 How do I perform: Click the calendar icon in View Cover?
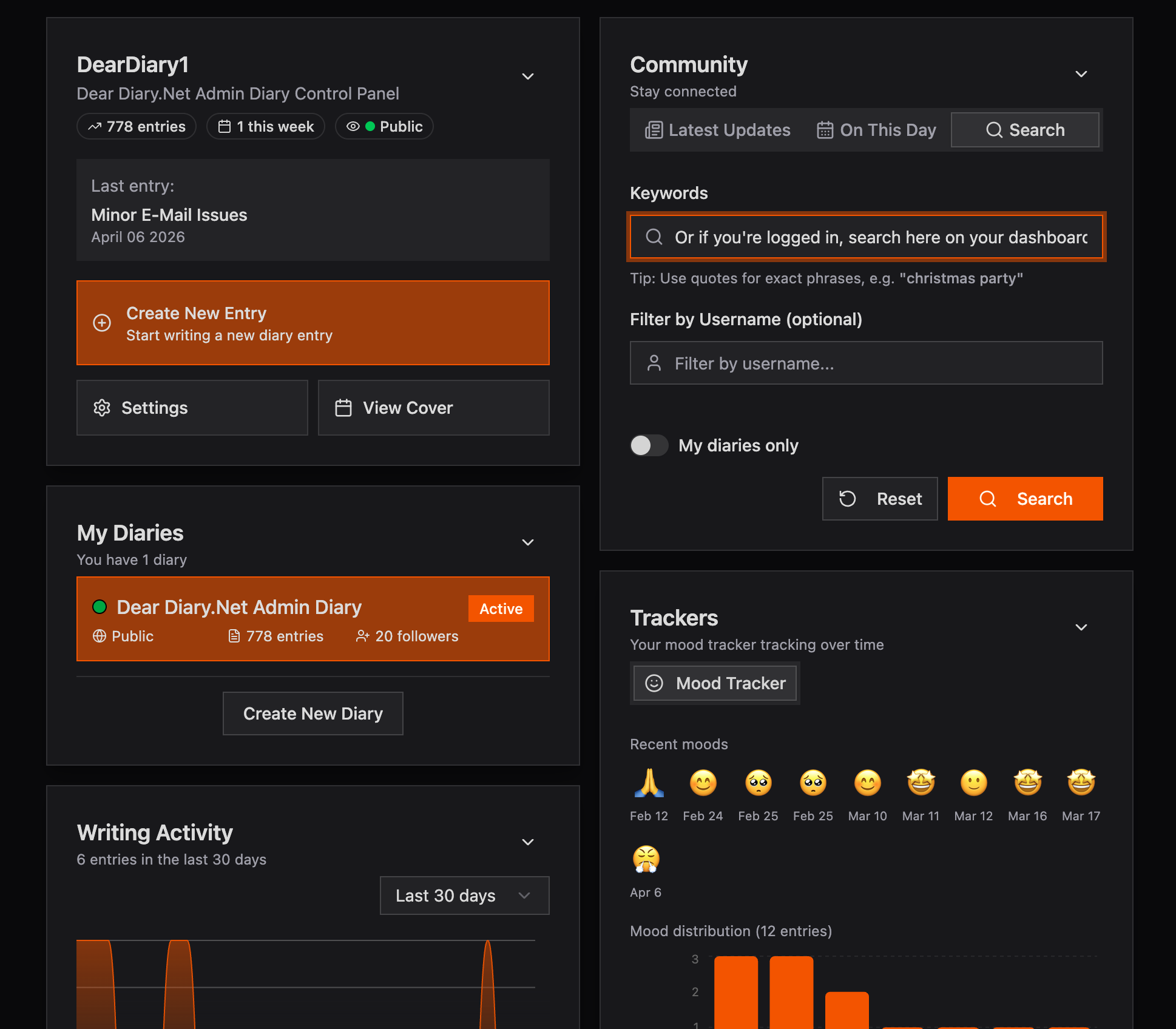(x=343, y=408)
